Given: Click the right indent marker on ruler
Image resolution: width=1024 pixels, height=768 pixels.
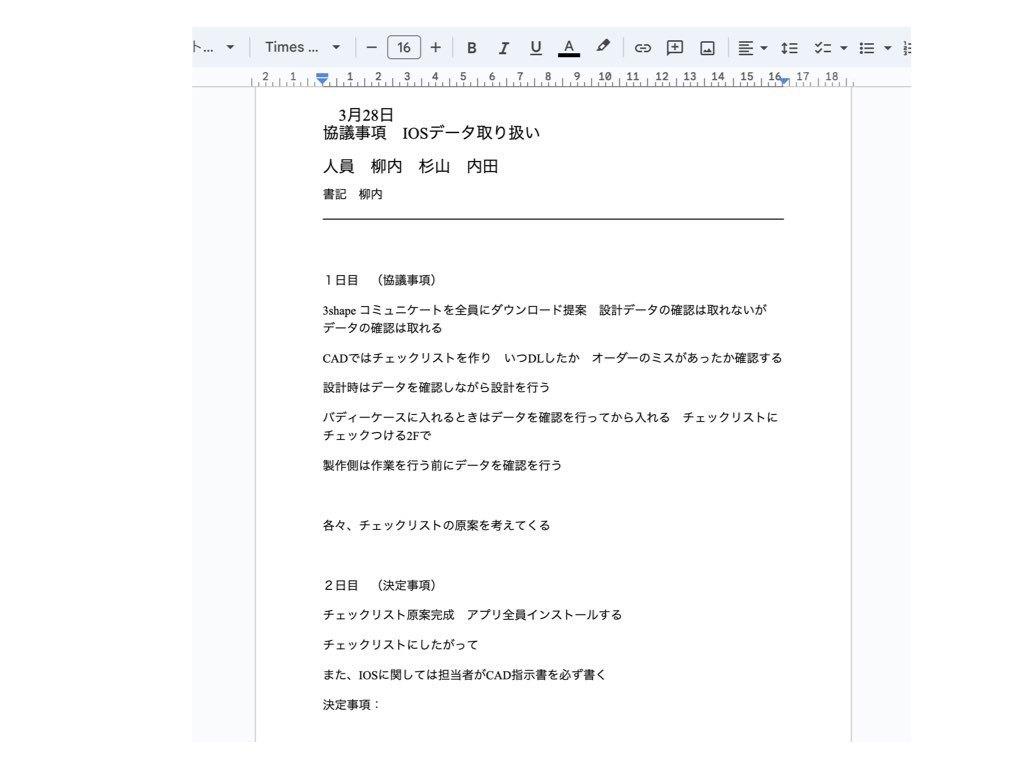Looking at the screenshot, I should click(x=784, y=81).
